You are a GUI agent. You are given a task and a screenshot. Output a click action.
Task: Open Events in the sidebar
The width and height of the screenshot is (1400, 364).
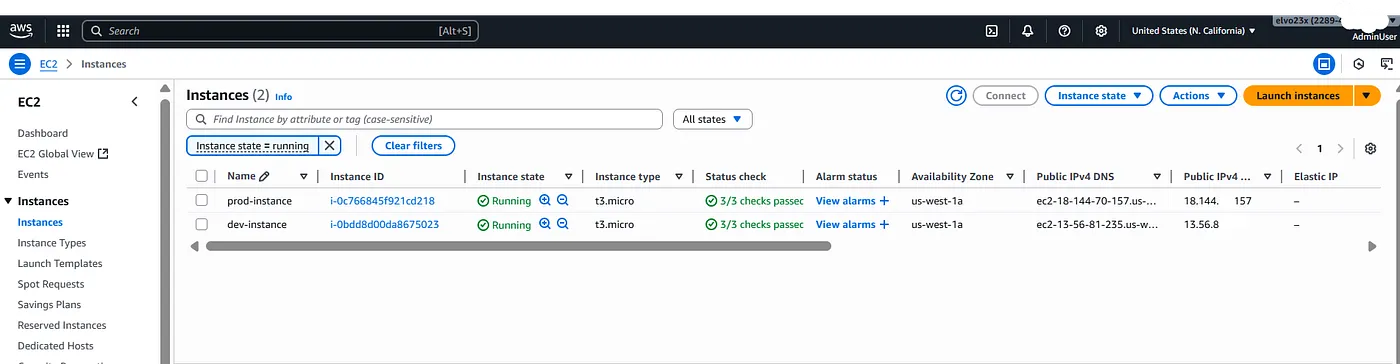tap(33, 175)
